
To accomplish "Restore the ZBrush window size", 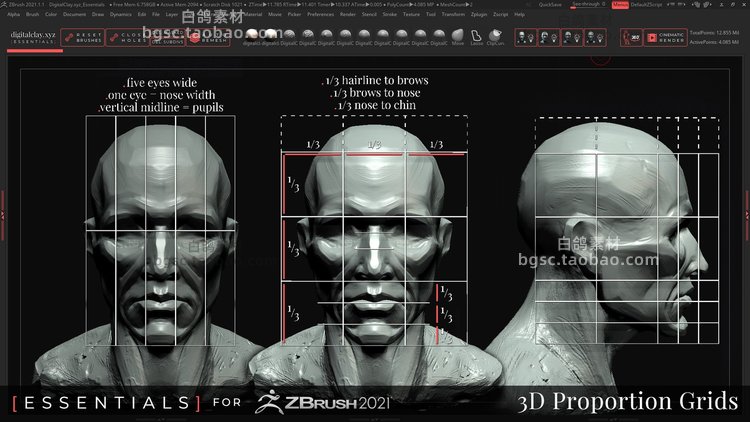I will coord(733,4).
